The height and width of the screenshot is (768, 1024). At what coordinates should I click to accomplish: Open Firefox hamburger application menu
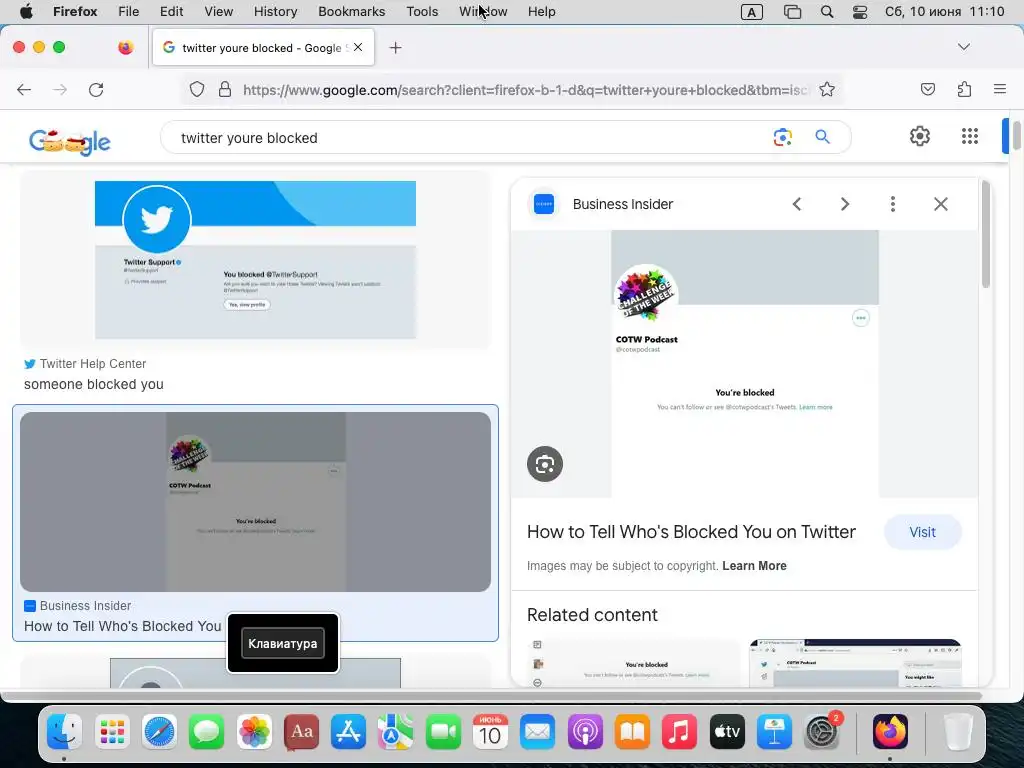point(999,89)
